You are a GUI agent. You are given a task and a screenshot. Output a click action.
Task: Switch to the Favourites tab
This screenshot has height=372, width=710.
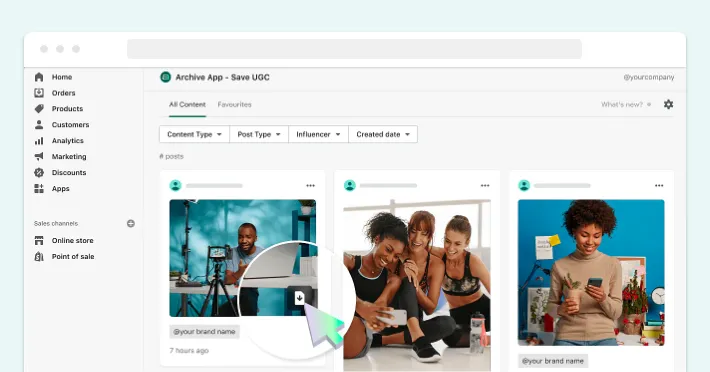click(x=235, y=105)
